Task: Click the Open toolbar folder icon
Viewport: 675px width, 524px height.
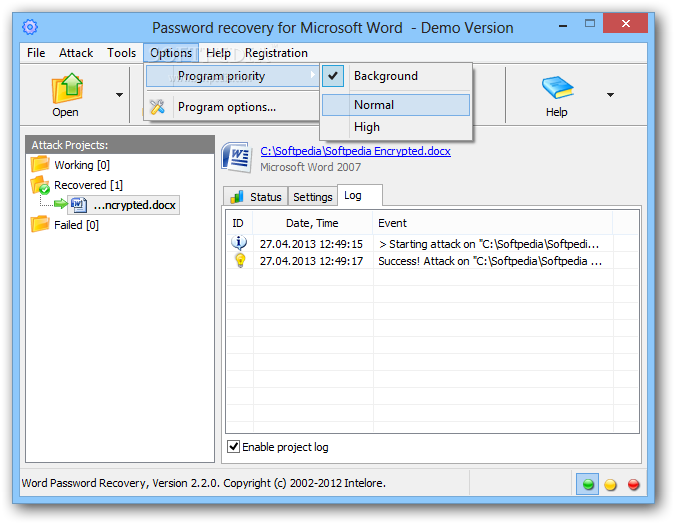Action: (67, 88)
